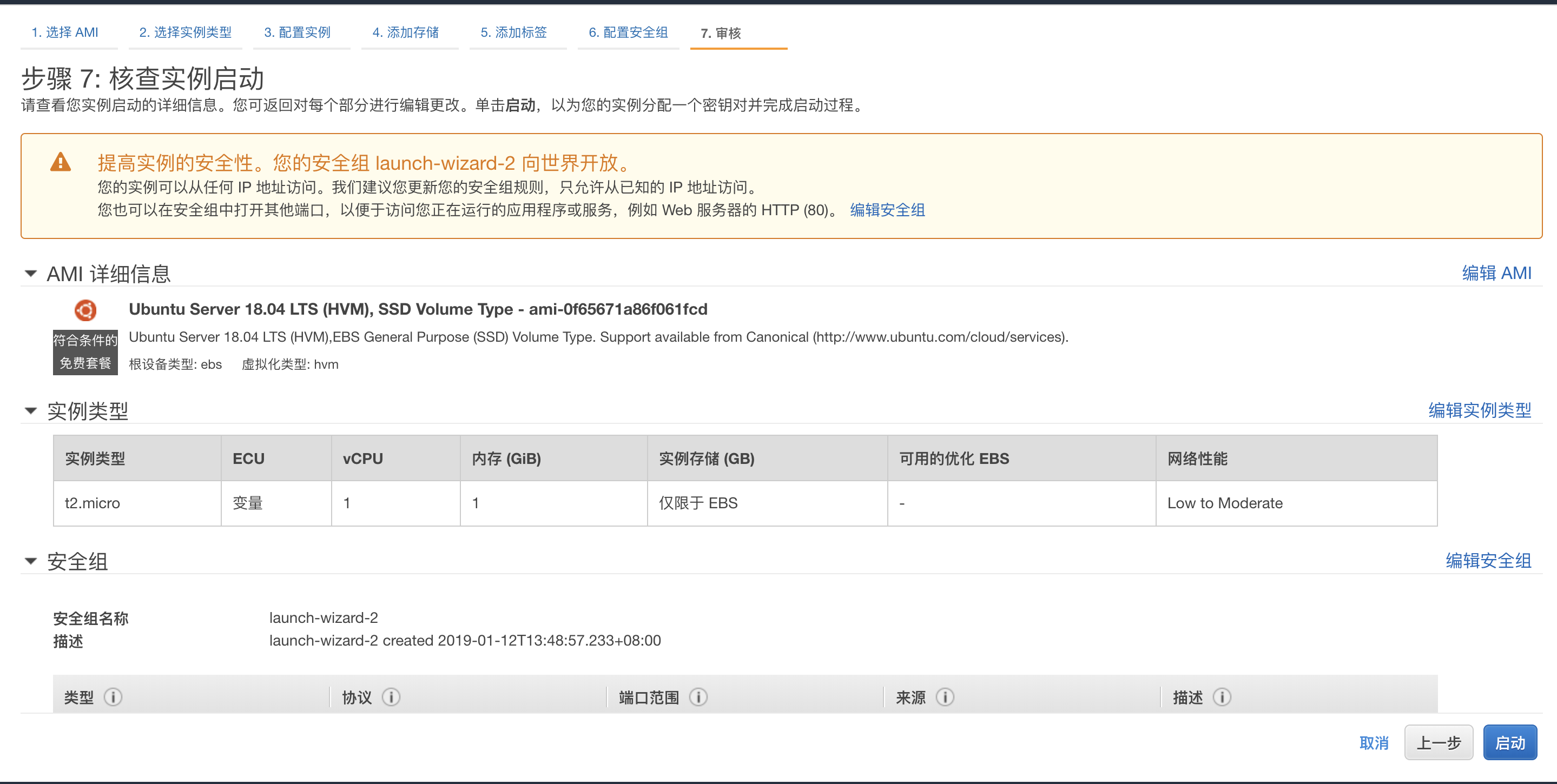The height and width of the screenshot is (784, 1557).
Task: Click the info icon next to 端口范围
Action: [698, 697]
